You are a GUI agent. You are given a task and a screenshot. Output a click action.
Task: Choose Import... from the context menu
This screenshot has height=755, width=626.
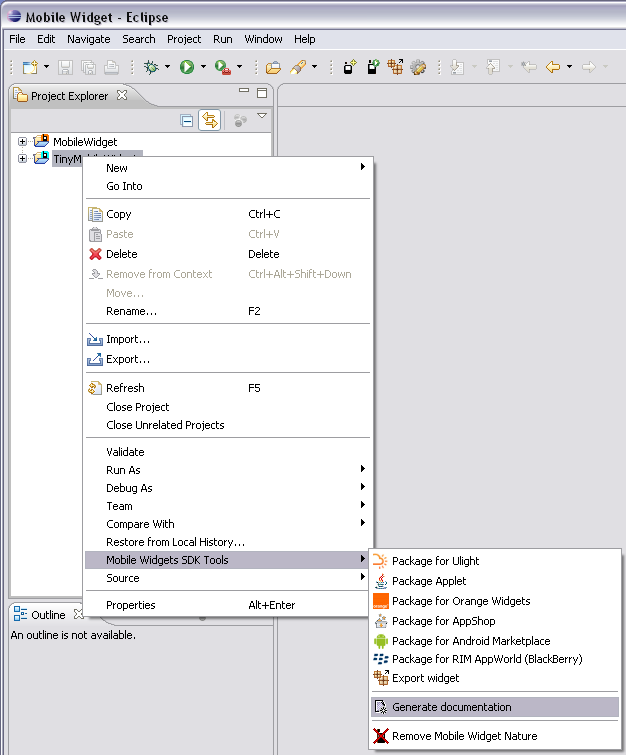tap(227, 339)
